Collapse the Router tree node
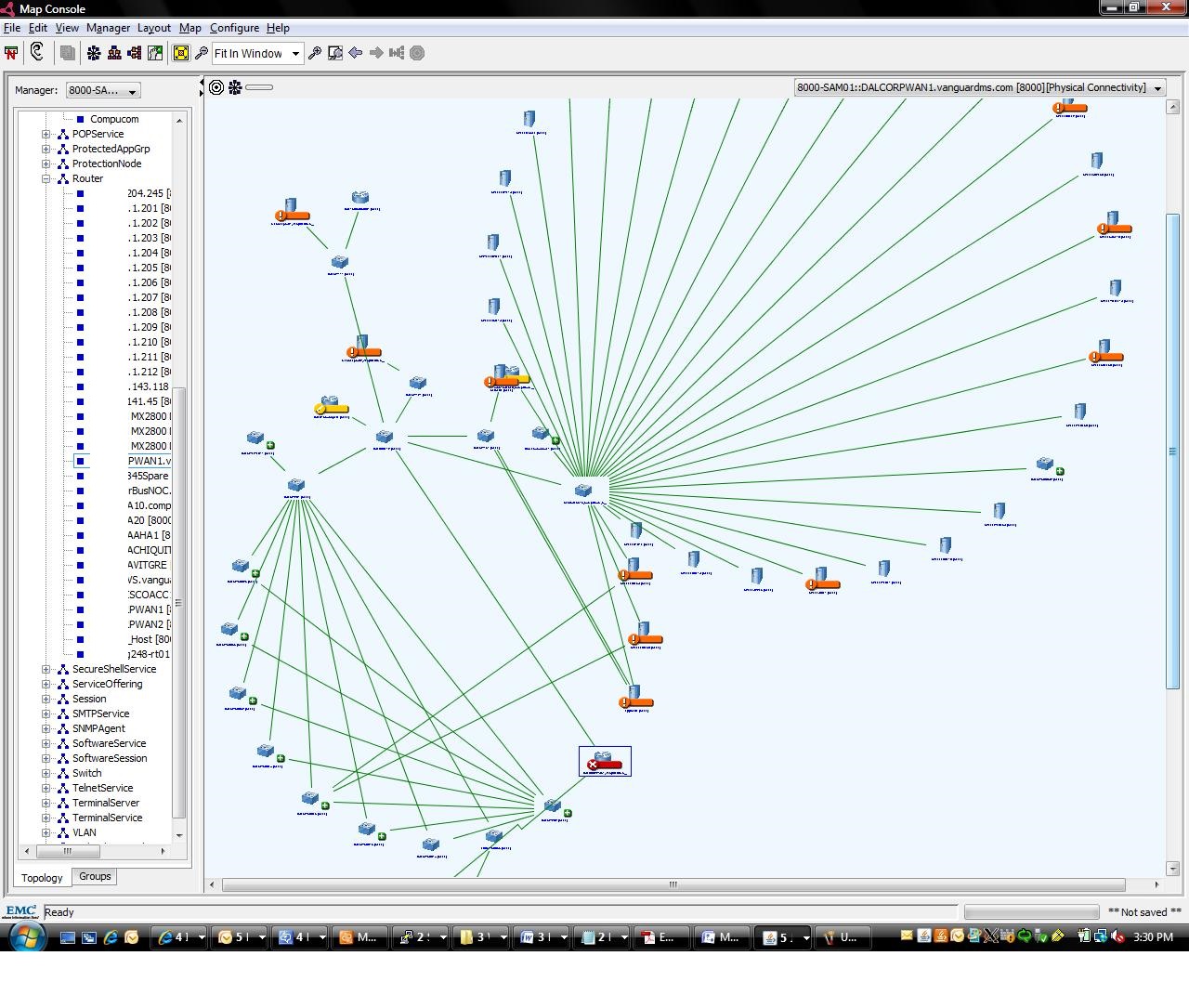The height and width of the screenshot is (1008, 1189). (46, 178)
